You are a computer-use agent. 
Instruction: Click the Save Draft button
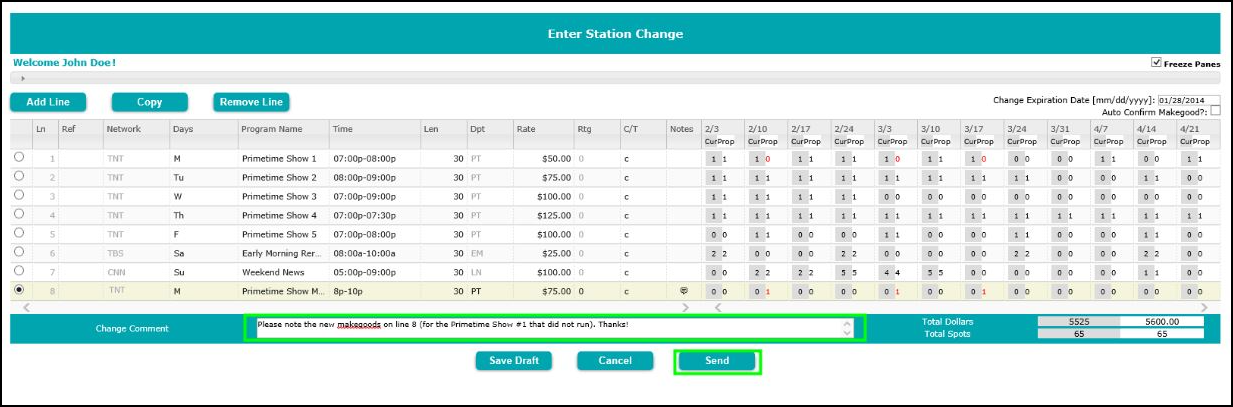pyautogui.click(x=513, y=360)
